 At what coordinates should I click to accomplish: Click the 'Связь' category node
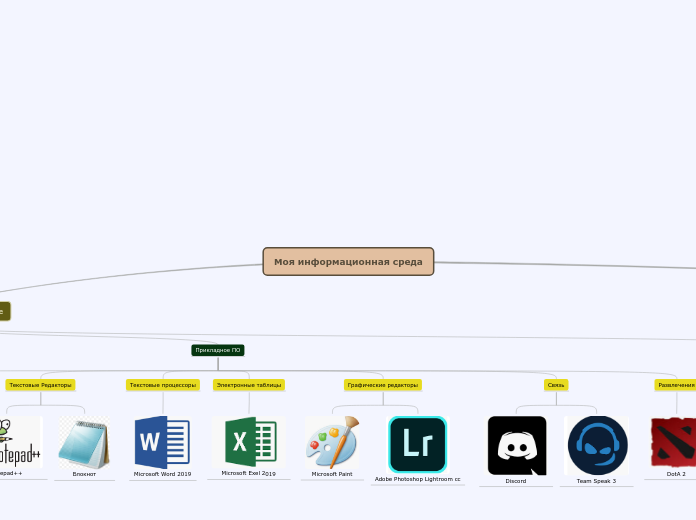point(556,385)
